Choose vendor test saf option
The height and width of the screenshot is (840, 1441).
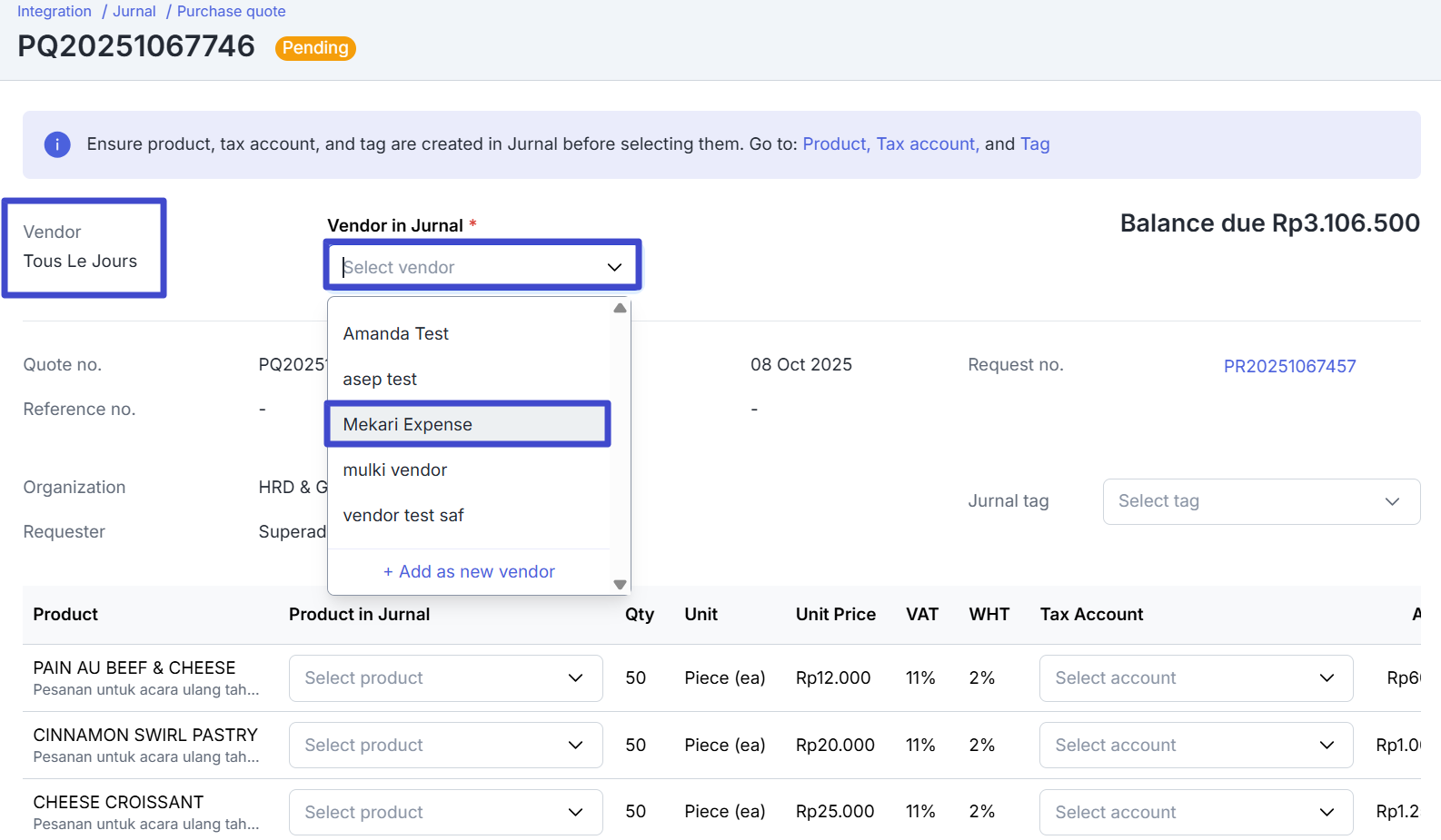(403, 516)
